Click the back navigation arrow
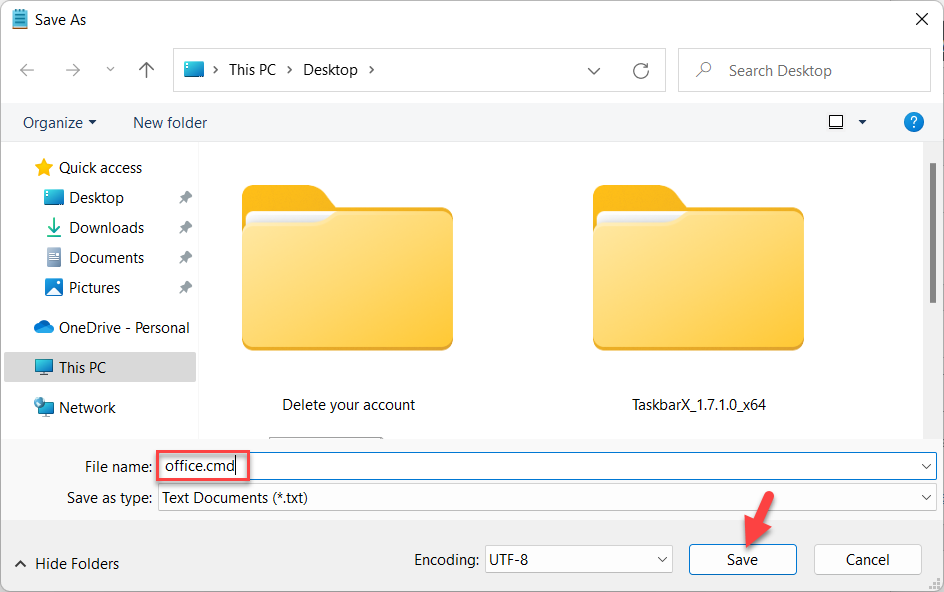The width and height of the screenshot is (944, 592). (27, 69)
